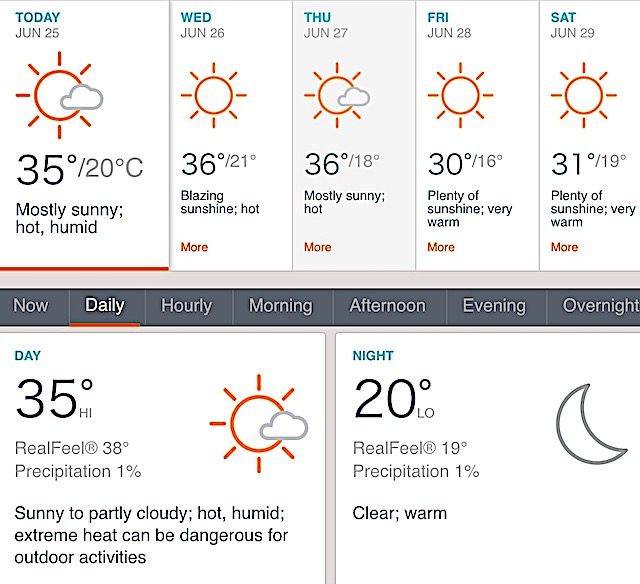640x584 pixels.
Task: Select the Daily tab
Action: [x=105, y=306]
